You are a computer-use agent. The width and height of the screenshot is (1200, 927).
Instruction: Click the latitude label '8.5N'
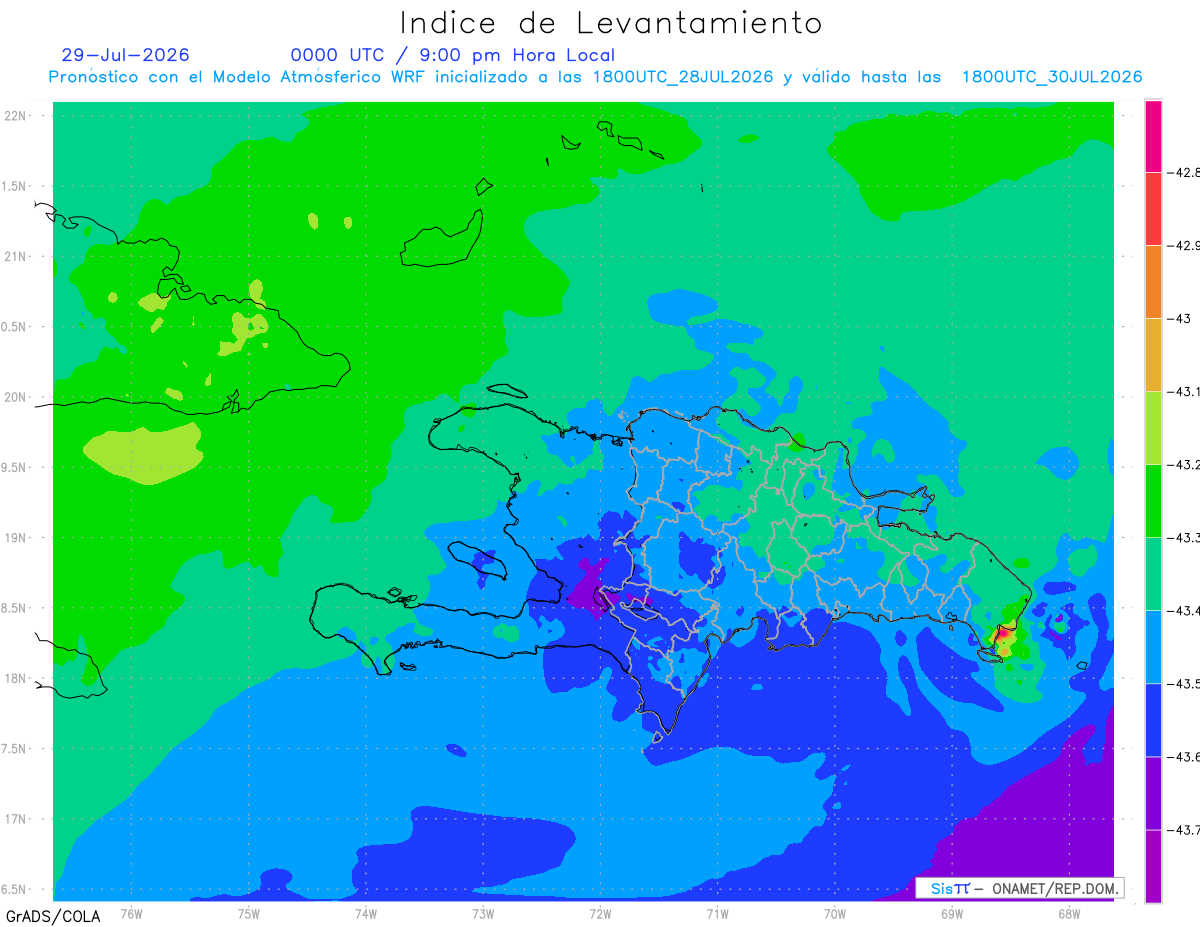(x=16, y=608)
